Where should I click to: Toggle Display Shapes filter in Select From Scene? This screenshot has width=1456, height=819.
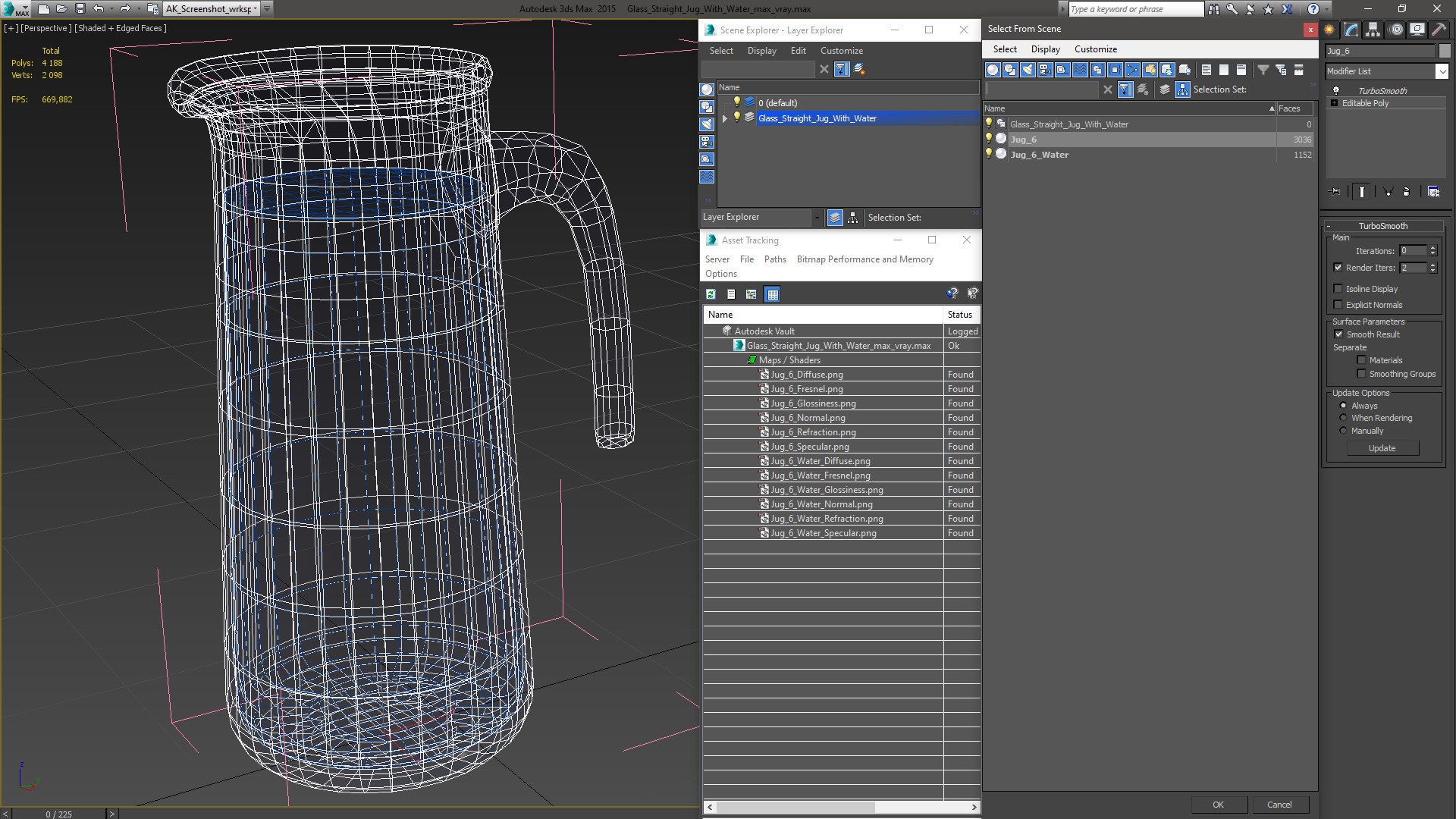[x=1010, y=70]
